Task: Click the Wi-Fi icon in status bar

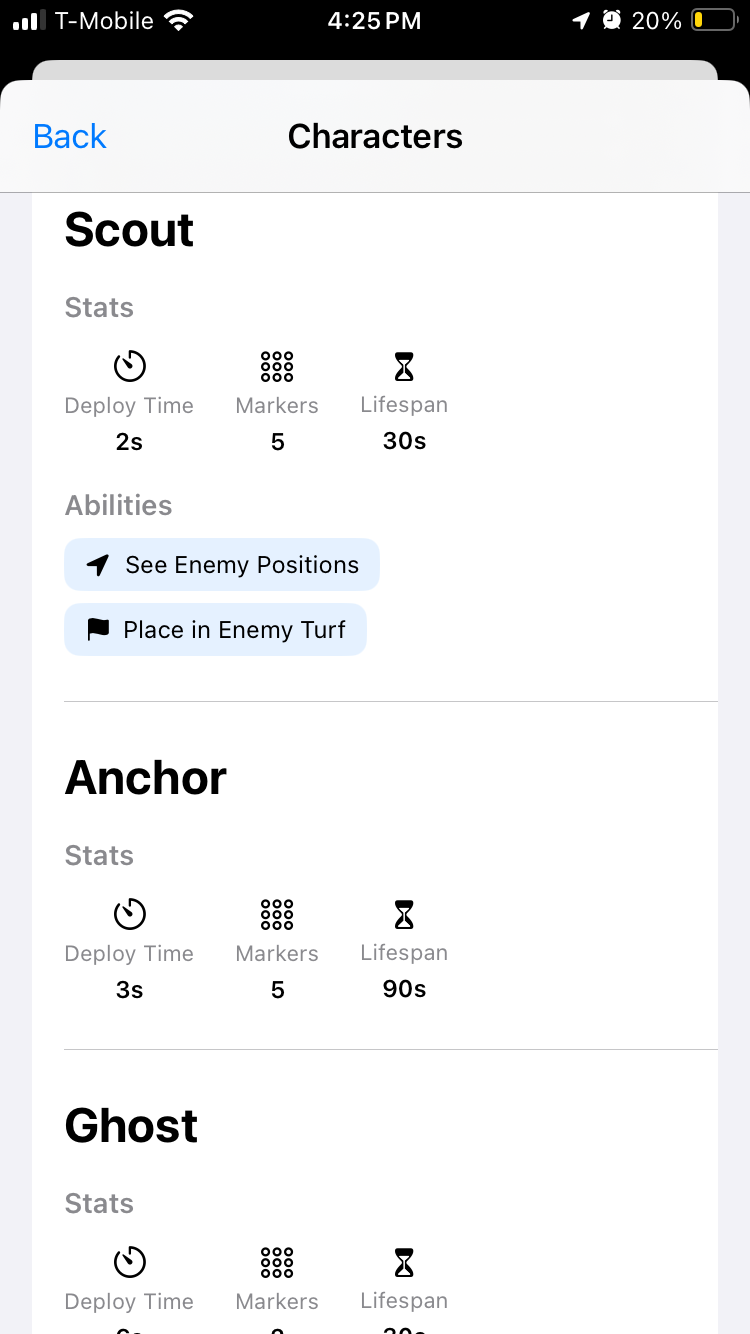Action: pyautogui.click(x=179, y=20)
